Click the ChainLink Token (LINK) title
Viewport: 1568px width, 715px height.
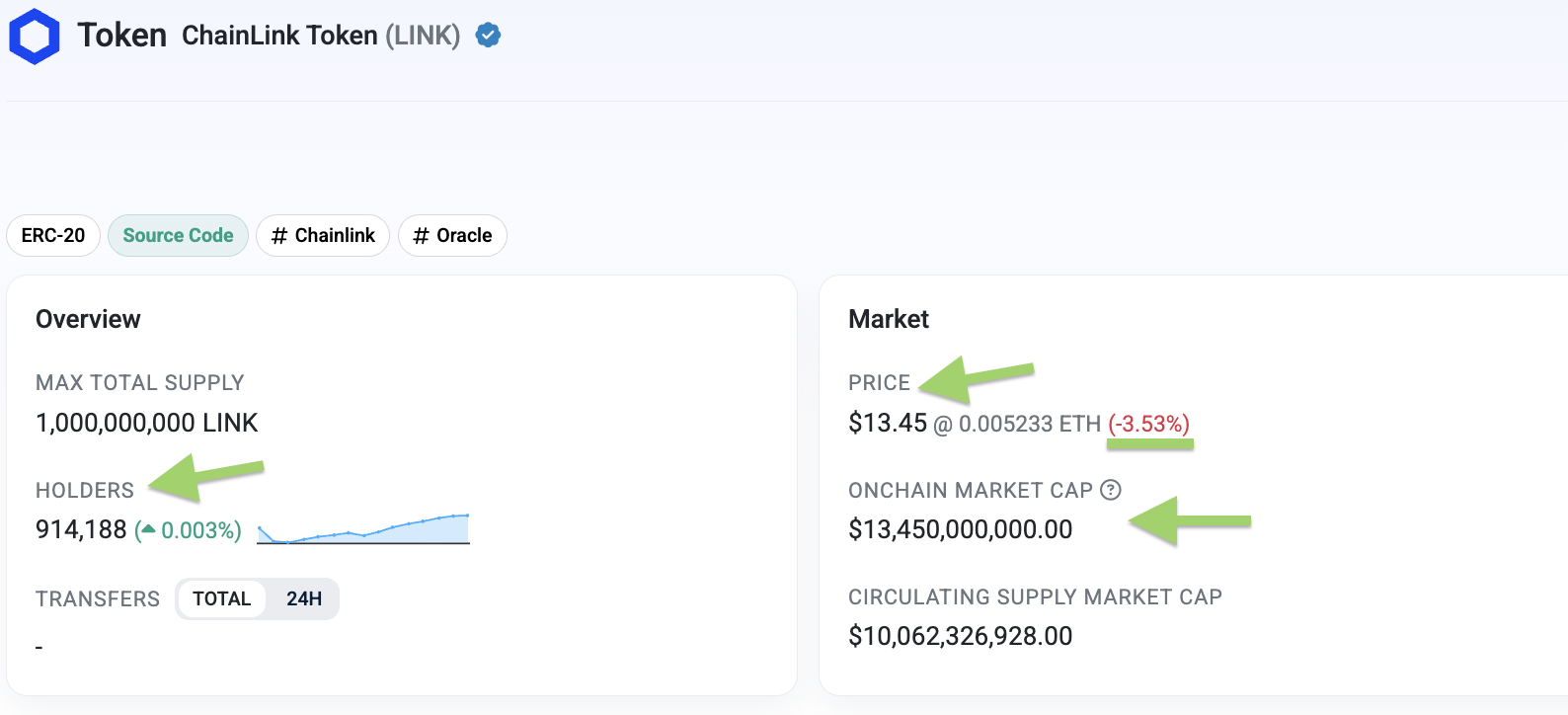coord(321,36)
